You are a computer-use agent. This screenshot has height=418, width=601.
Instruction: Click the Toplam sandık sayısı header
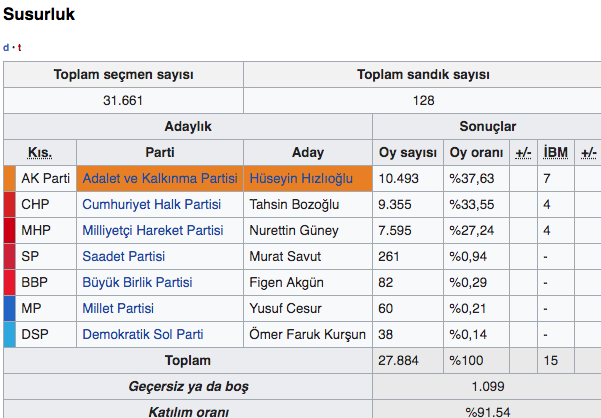pyautogui.click(x=423, y=75)
